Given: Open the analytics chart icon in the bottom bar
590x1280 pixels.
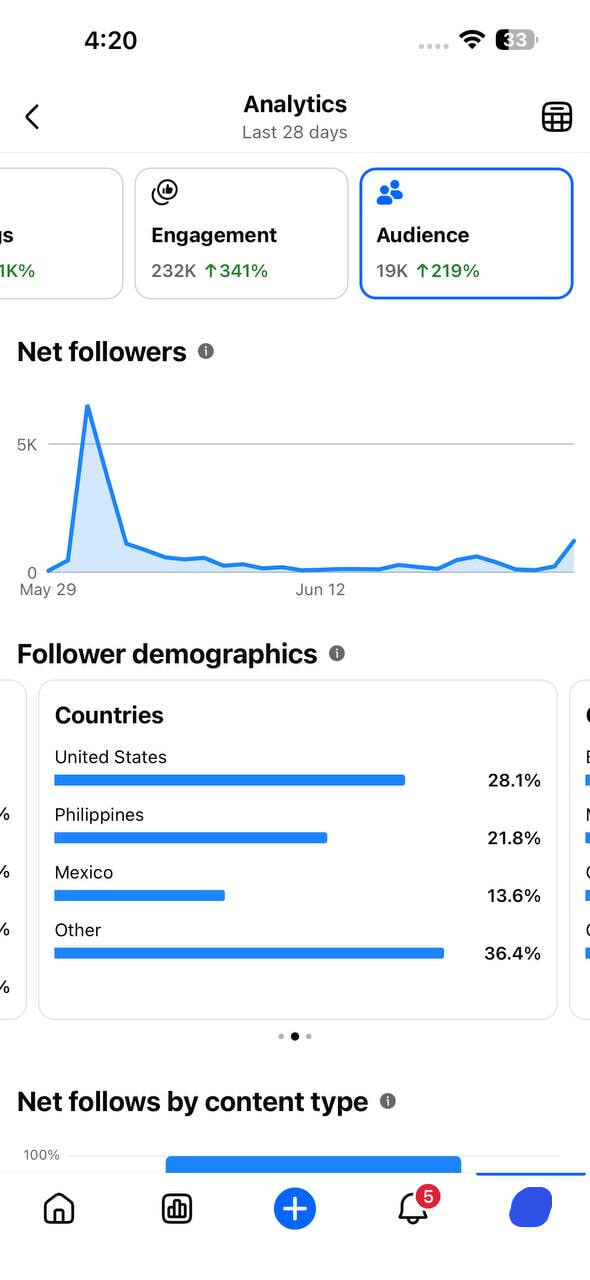Looking at the screenshot, I should (x=177, y=1209).
